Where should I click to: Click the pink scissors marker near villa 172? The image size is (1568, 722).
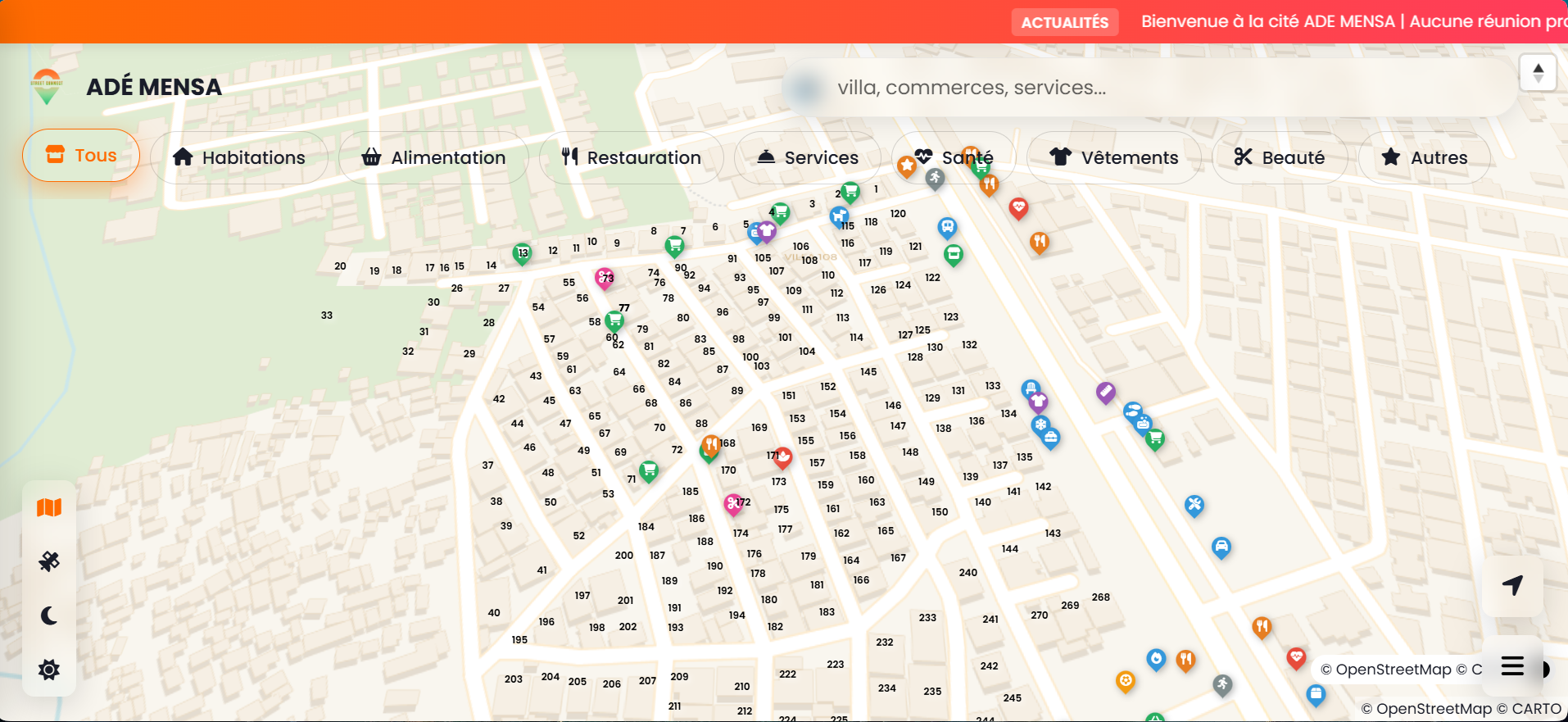[x=732, y=503]
